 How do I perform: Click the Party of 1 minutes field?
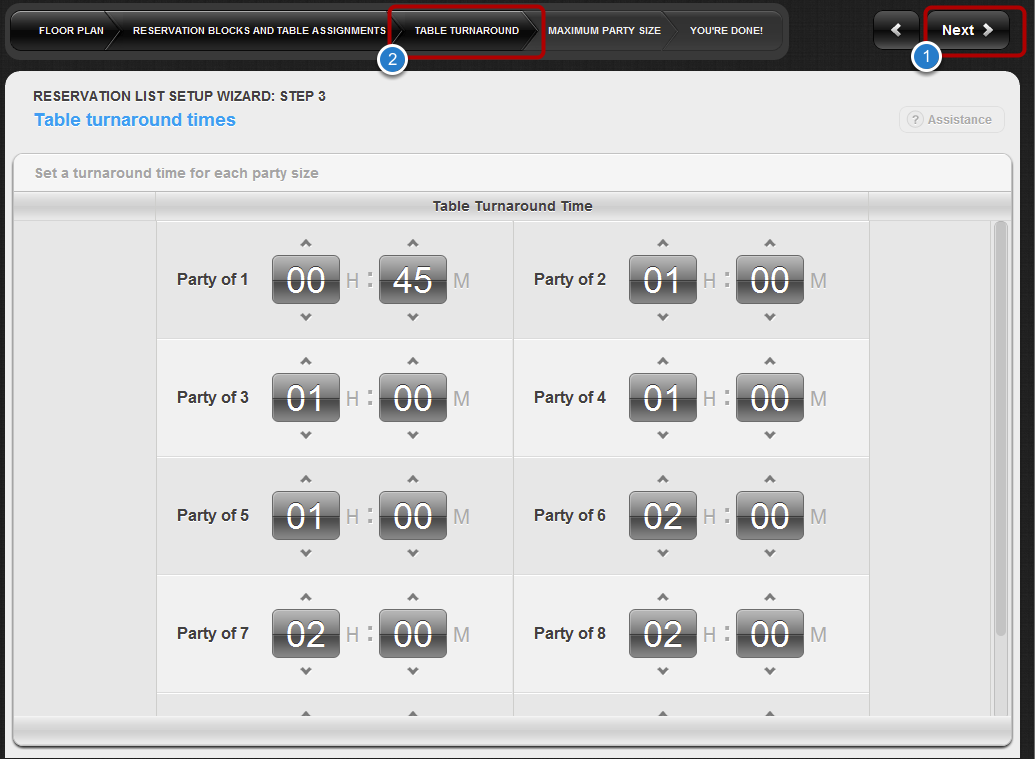click(x=413, y=280)
